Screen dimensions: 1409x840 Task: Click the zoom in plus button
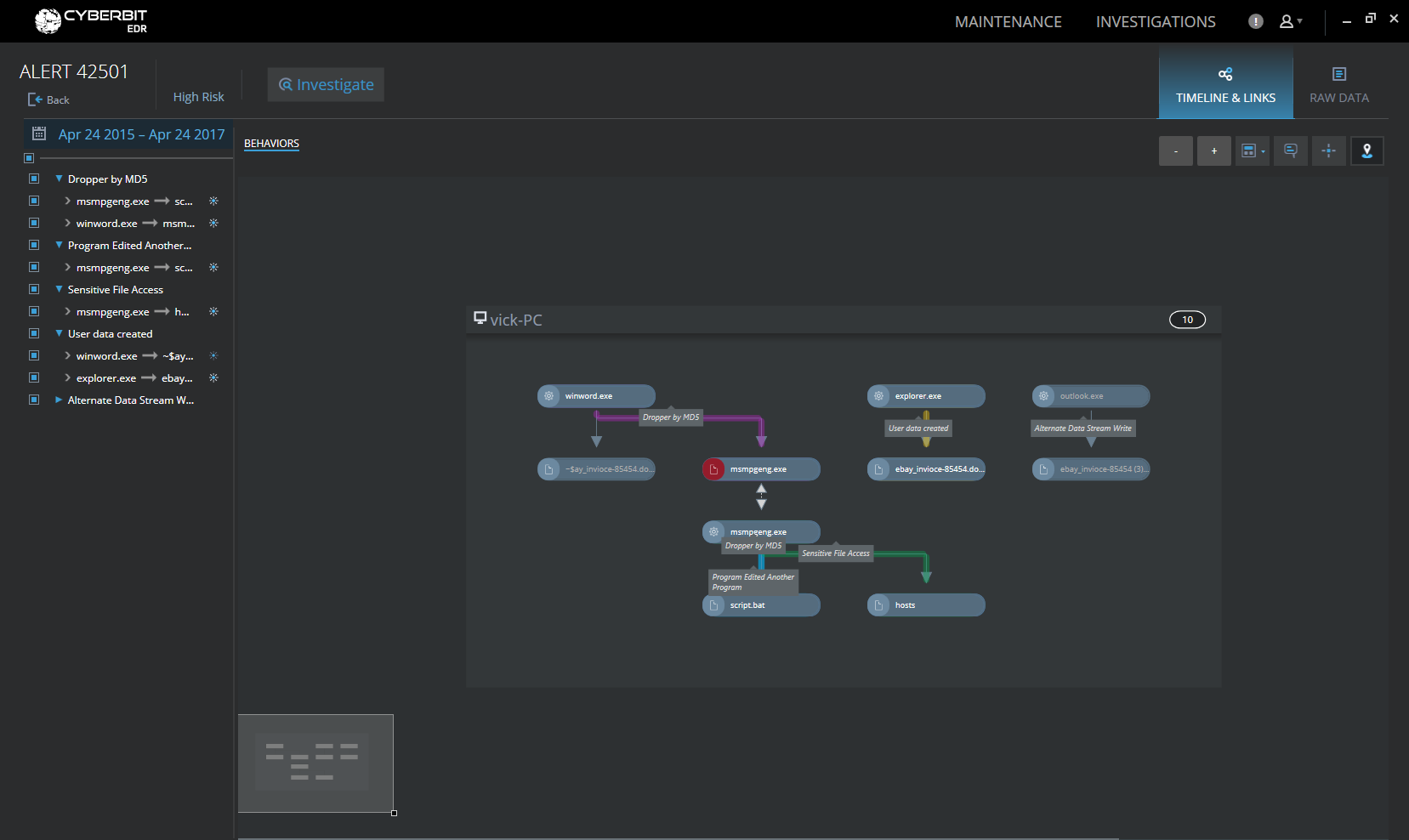tap(1213, 151)
